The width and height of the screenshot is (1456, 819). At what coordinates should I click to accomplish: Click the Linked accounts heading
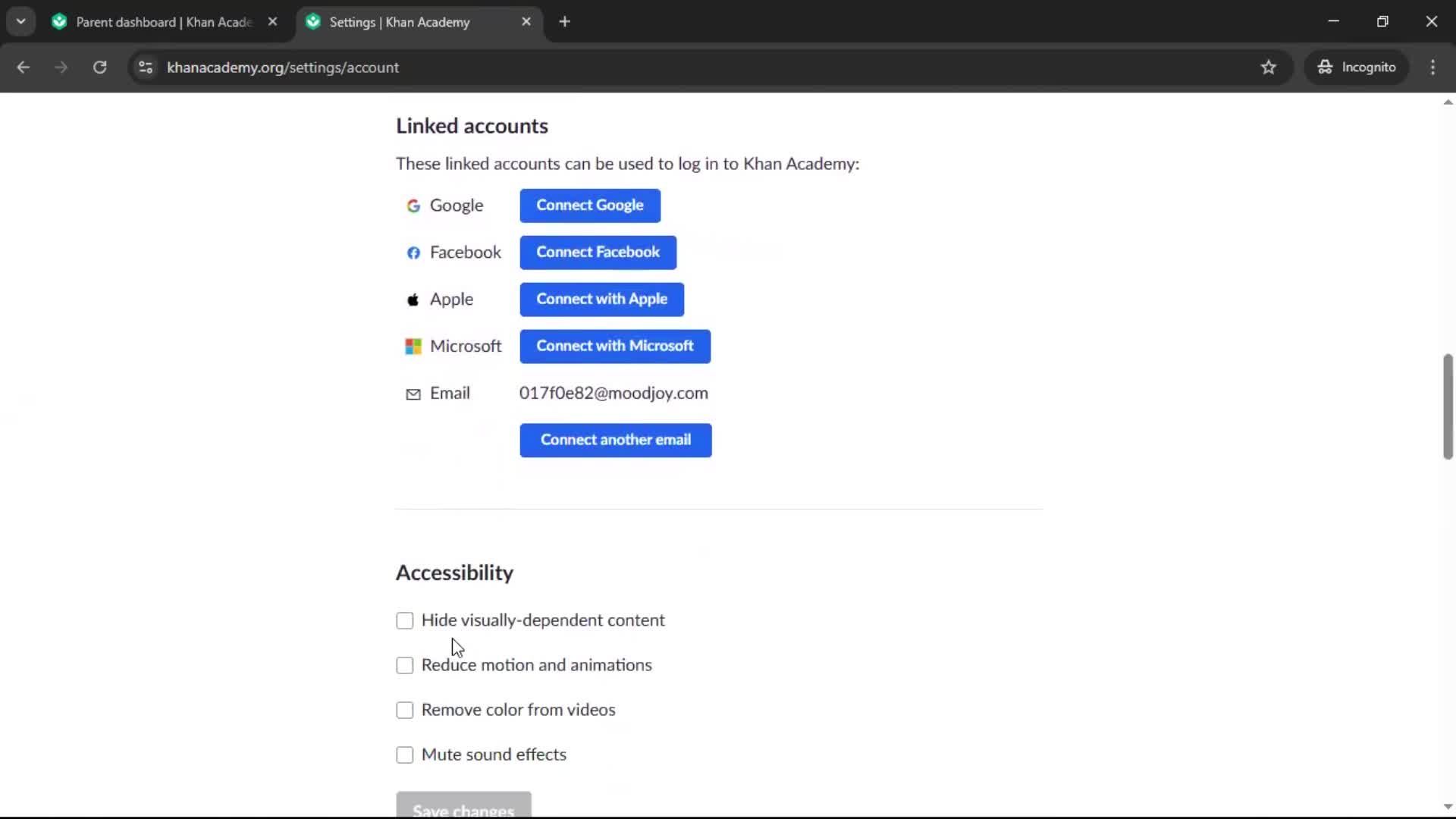(472, 126)
